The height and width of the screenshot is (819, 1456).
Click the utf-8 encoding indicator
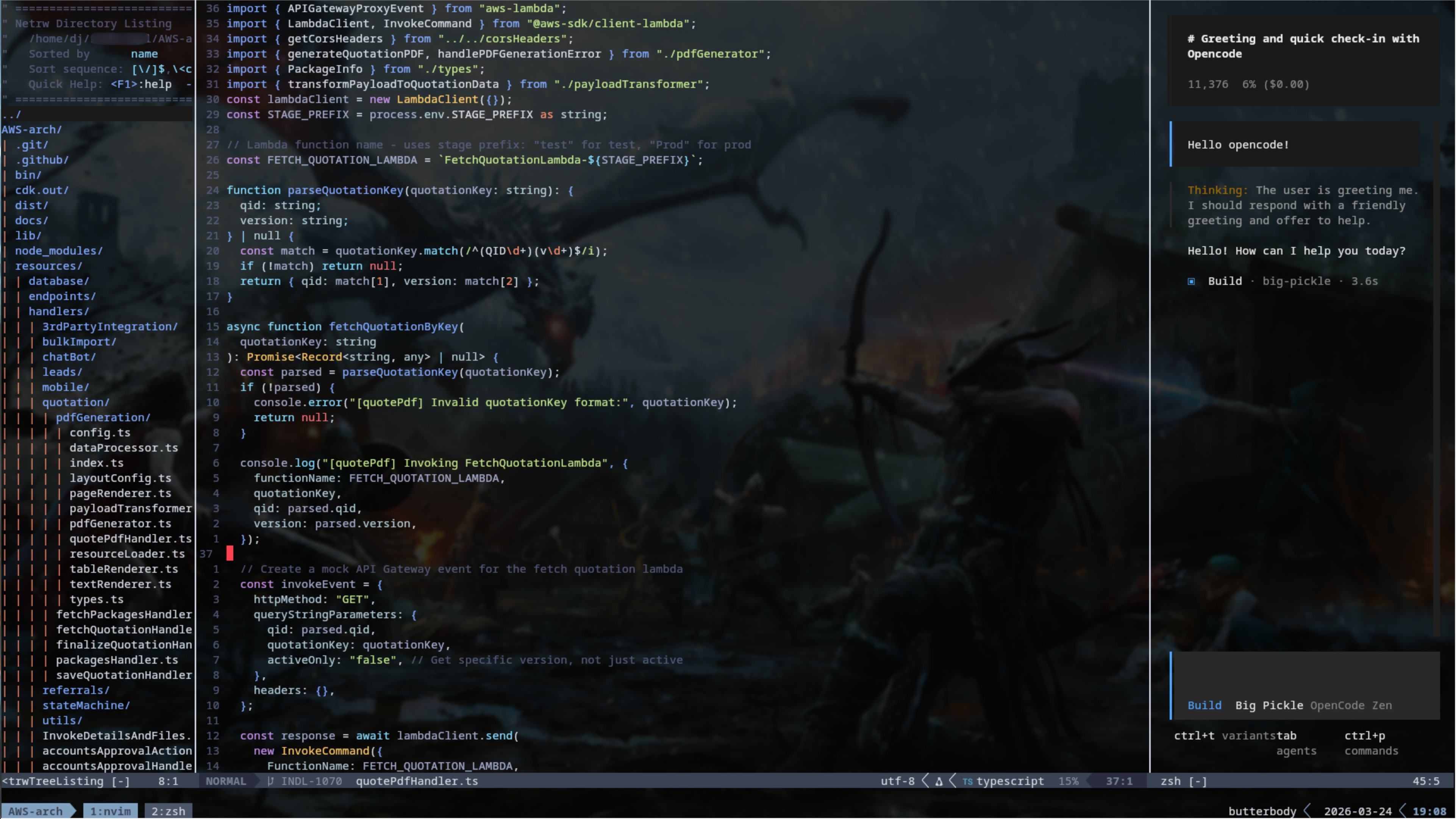[897, 781]
